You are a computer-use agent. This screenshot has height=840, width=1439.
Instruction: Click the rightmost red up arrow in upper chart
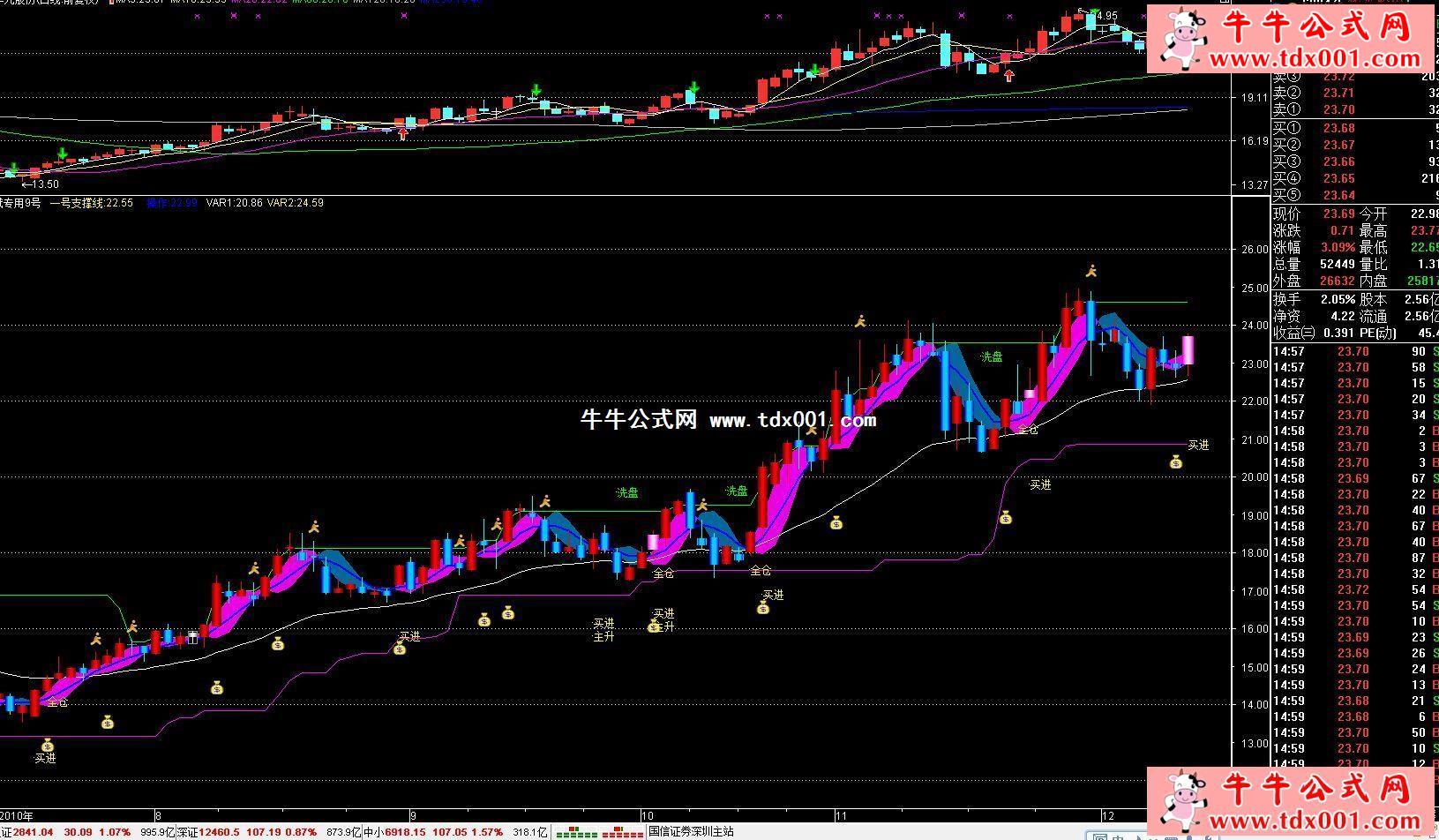[x=1009, y=76]
